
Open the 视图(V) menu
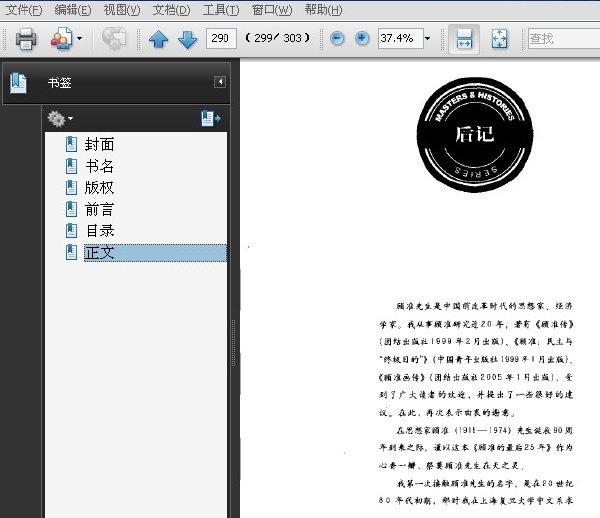(122, 10)
